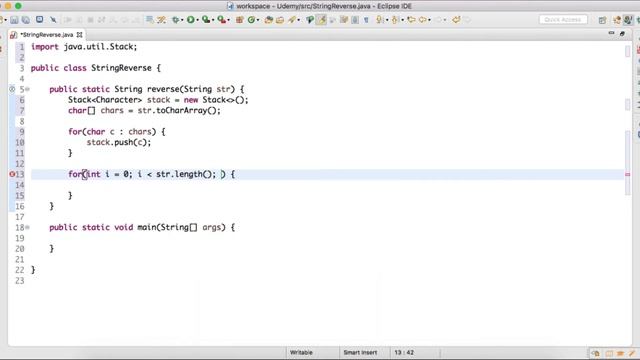Open the Run dropdown arrow
The width and height of the screenshot is (640, 360).
(197, 20)
